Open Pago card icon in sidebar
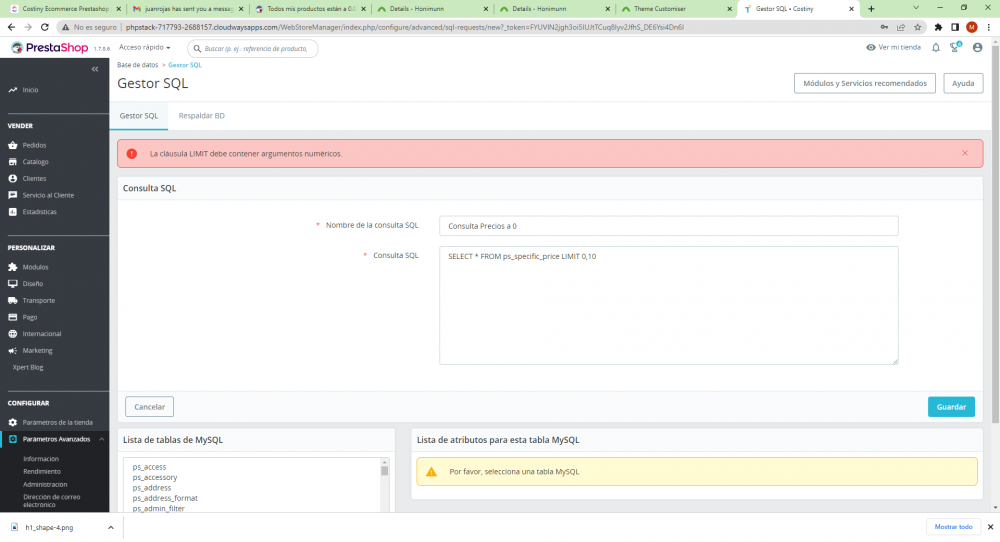Screen dimensions: 1000x542 (x=13, y=317)
